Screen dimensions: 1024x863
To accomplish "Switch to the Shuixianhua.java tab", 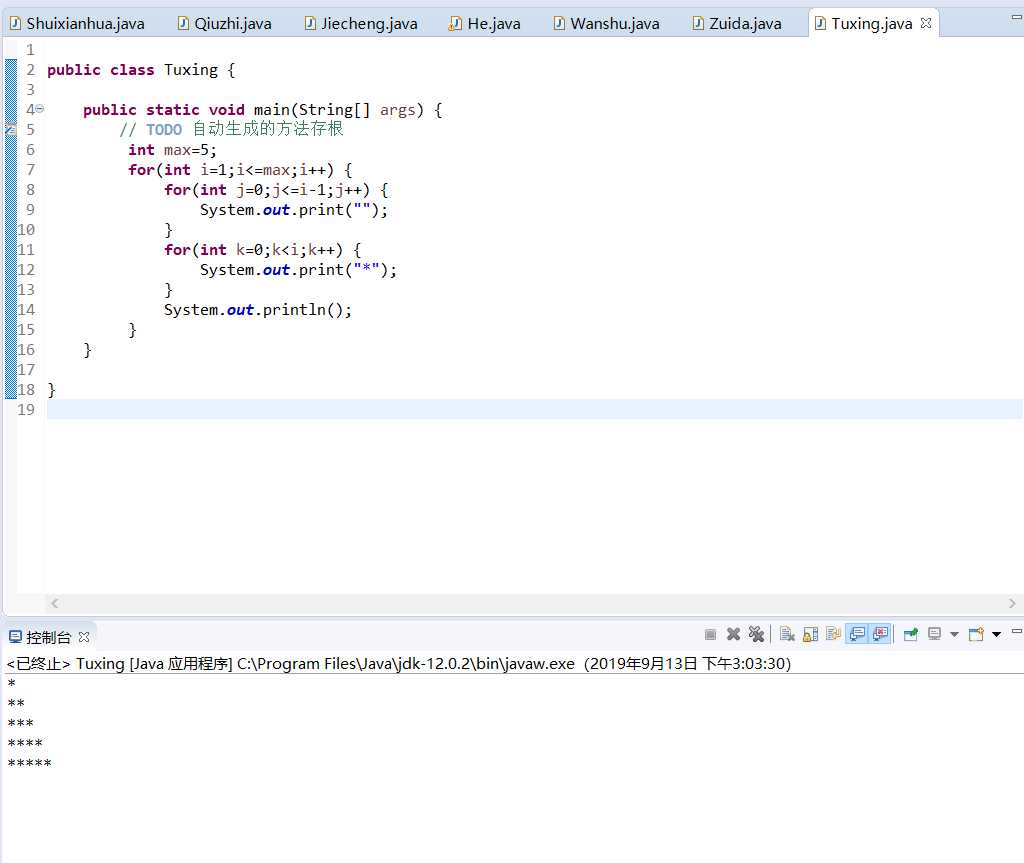I will click(x=77, y=24).
